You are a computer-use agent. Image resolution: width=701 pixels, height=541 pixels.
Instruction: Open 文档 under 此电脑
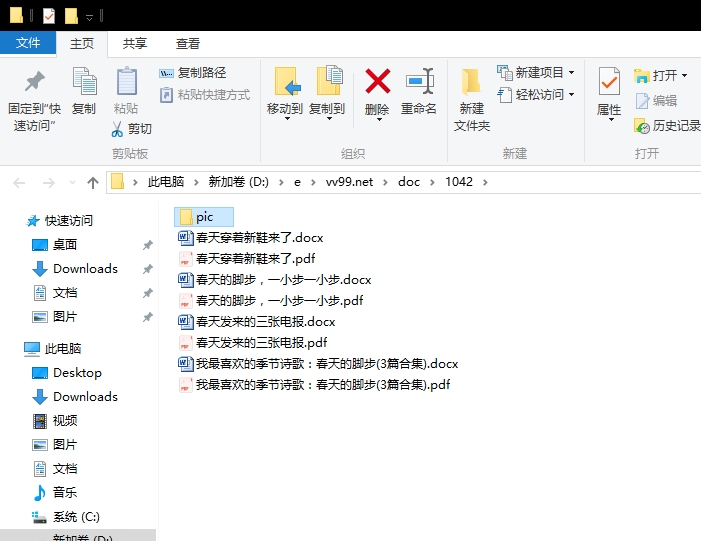[55, 469]
